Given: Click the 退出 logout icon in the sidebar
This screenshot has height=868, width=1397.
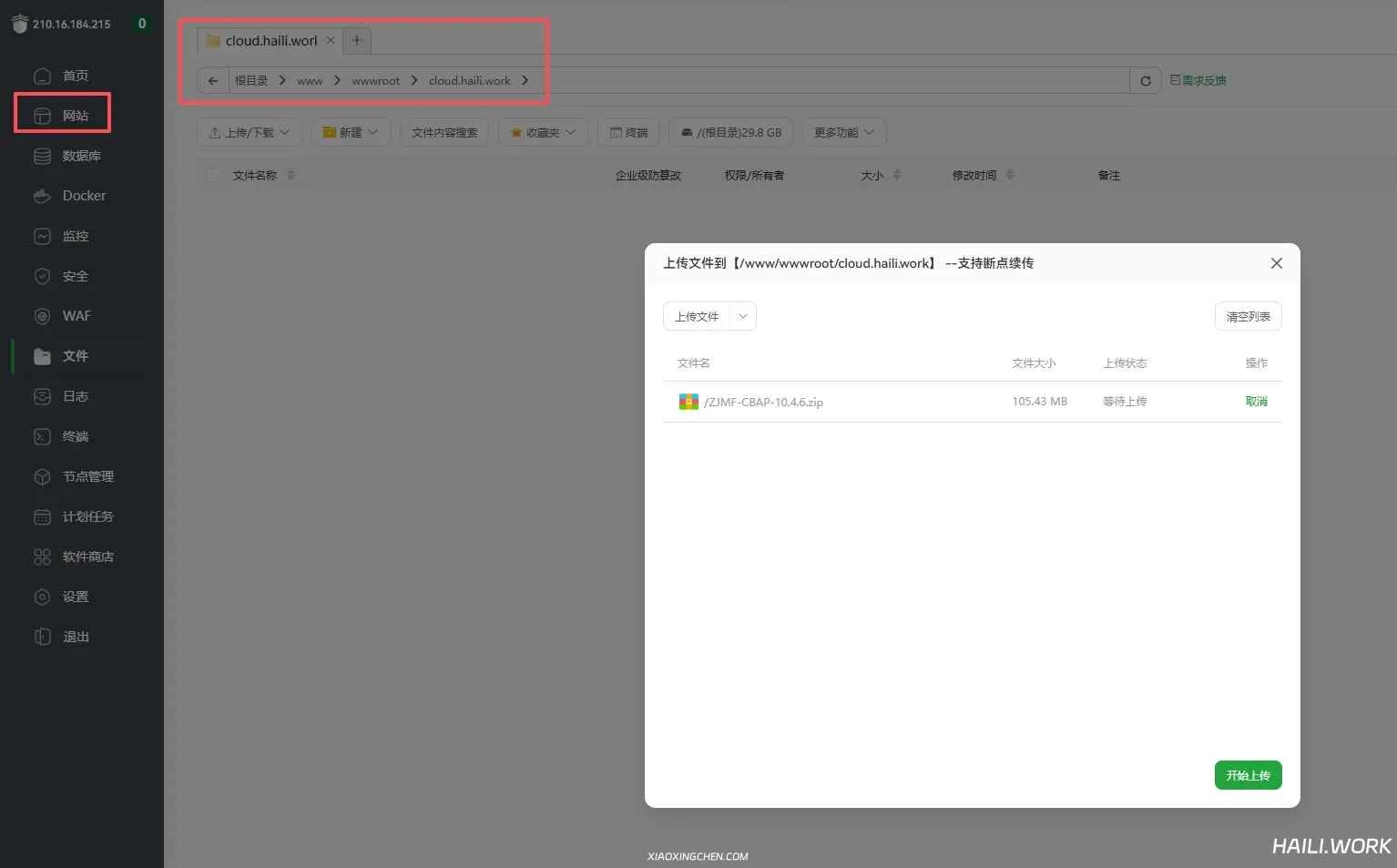Looking at the screenshot, I should pos(42,637).
